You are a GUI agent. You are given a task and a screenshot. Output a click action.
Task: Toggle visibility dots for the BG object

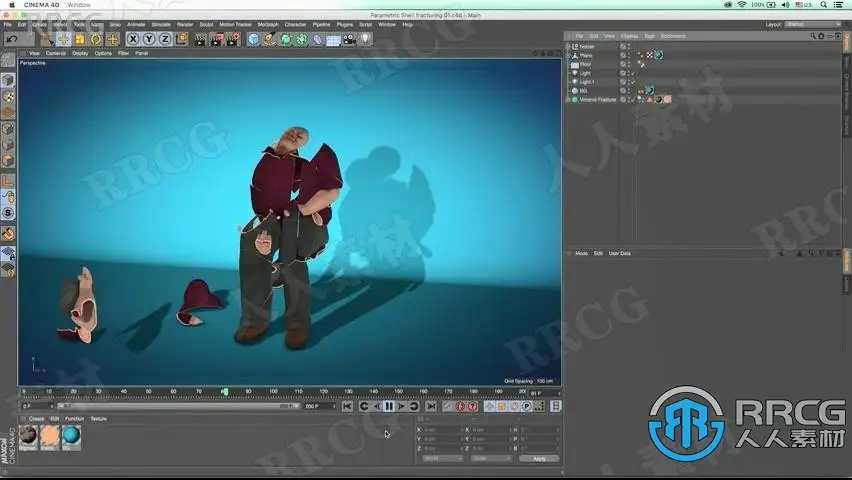pyautogui.click(x=629, y=91)
